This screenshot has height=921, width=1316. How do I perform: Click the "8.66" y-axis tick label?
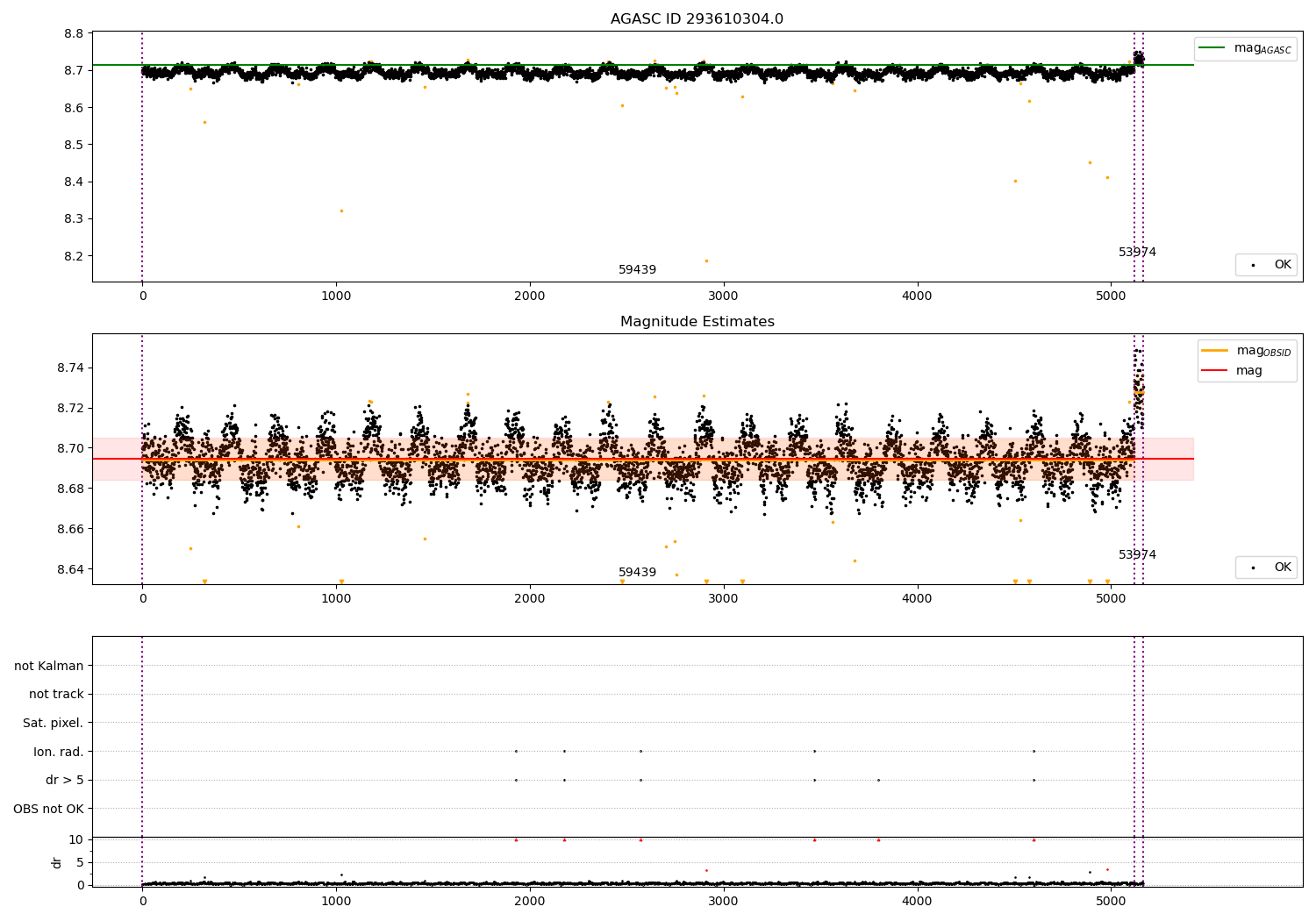point(71,529)
